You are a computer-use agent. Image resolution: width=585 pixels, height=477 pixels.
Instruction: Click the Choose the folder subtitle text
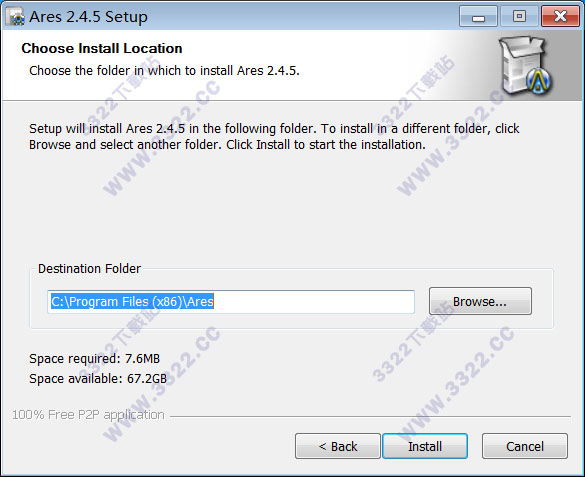[164, 70]
